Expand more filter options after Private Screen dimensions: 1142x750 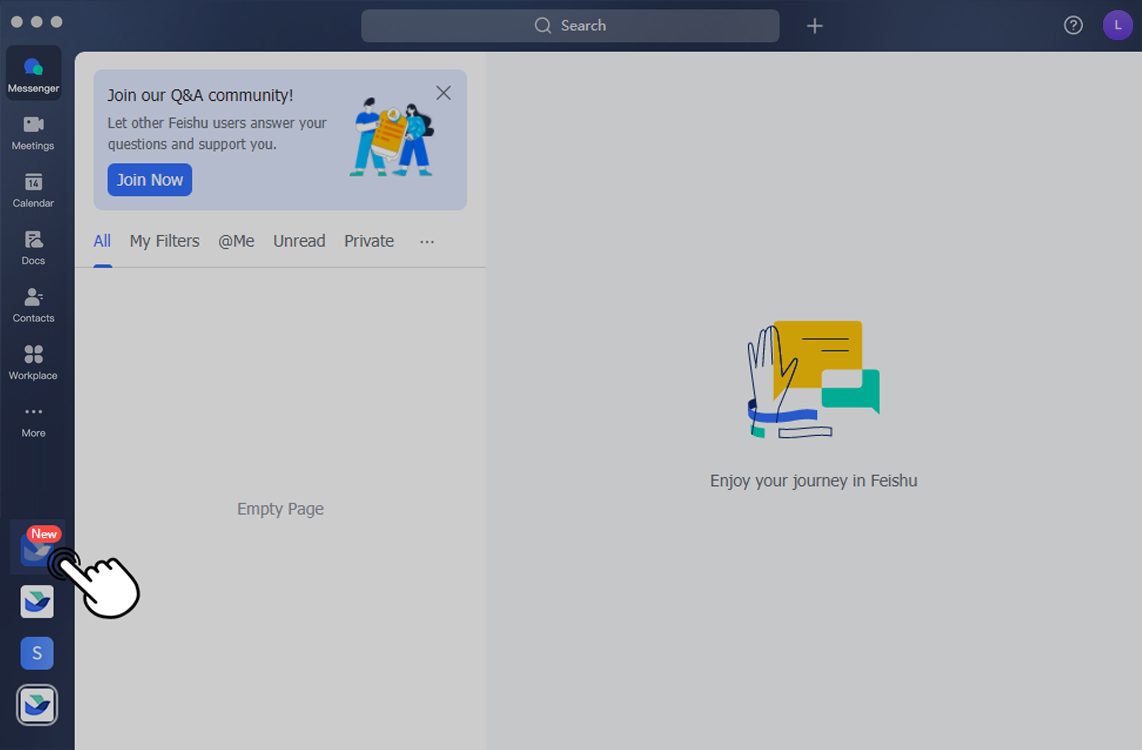[427, 242]
